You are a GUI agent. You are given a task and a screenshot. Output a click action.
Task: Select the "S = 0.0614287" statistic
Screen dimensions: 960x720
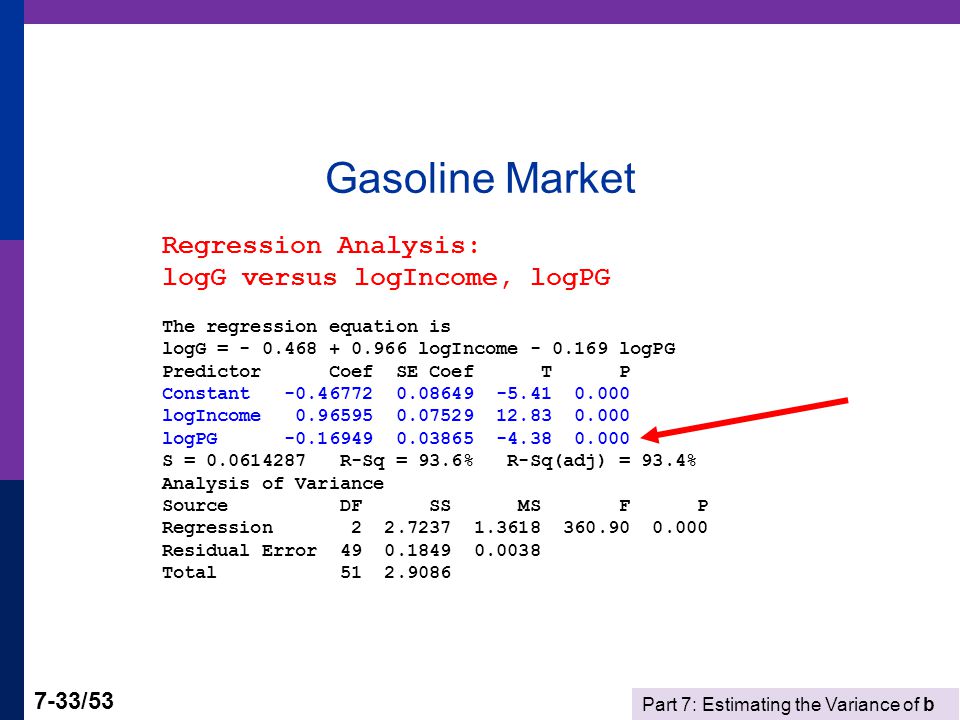(234, 460)
